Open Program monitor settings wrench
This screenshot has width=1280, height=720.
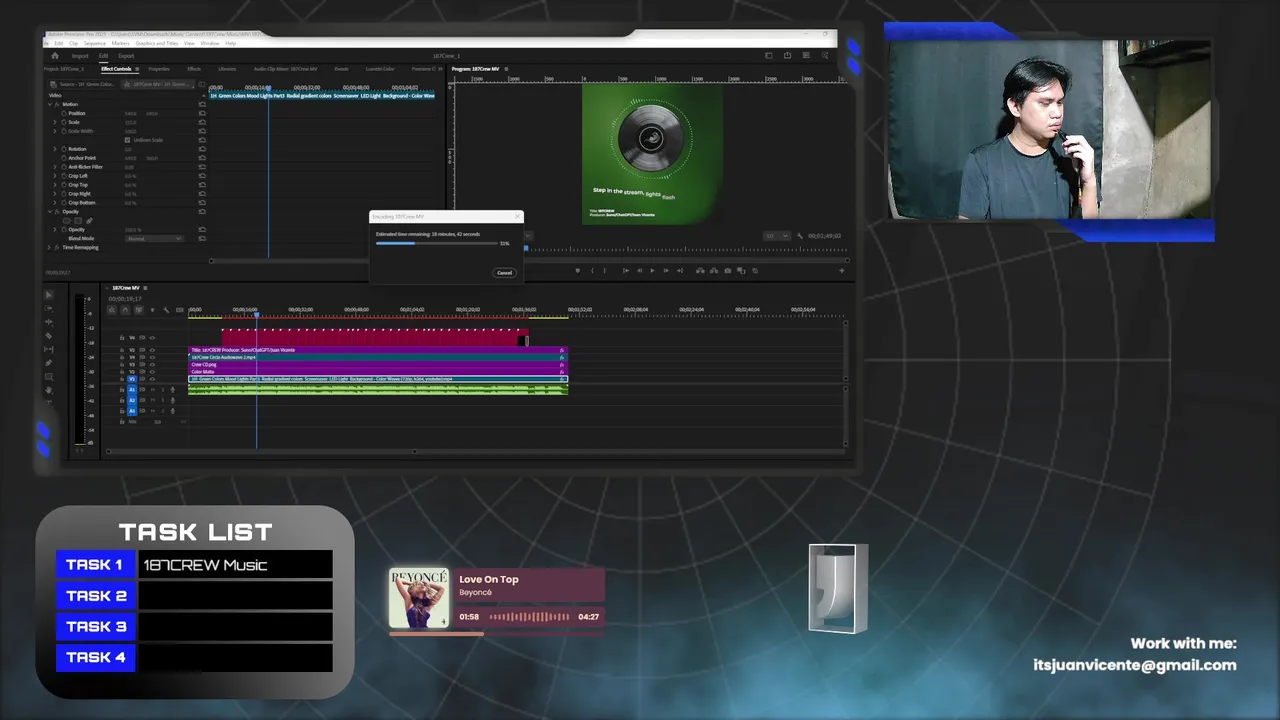(799, 236)
